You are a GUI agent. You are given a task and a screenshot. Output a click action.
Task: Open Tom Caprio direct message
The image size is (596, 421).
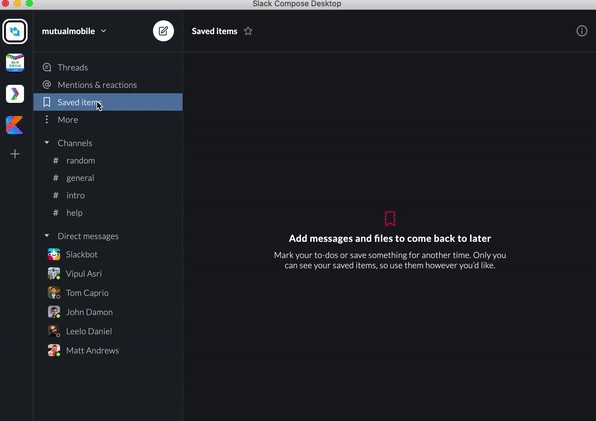click(x=108, y=293)
